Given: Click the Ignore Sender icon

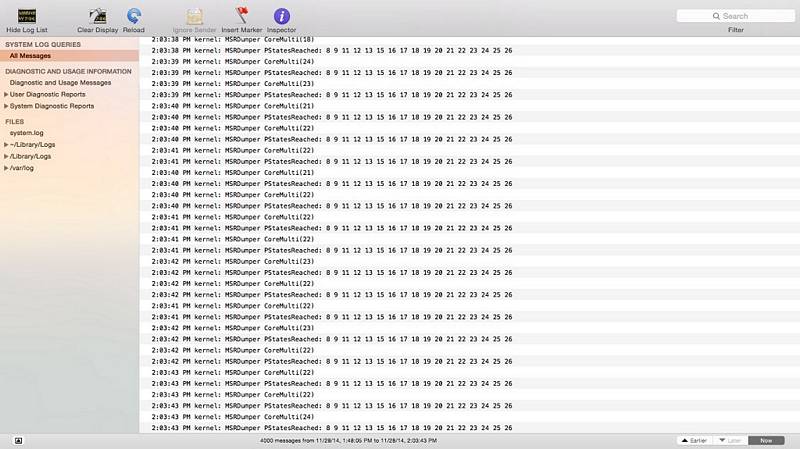Looking at the screenshot, I should tap(194, 16).
